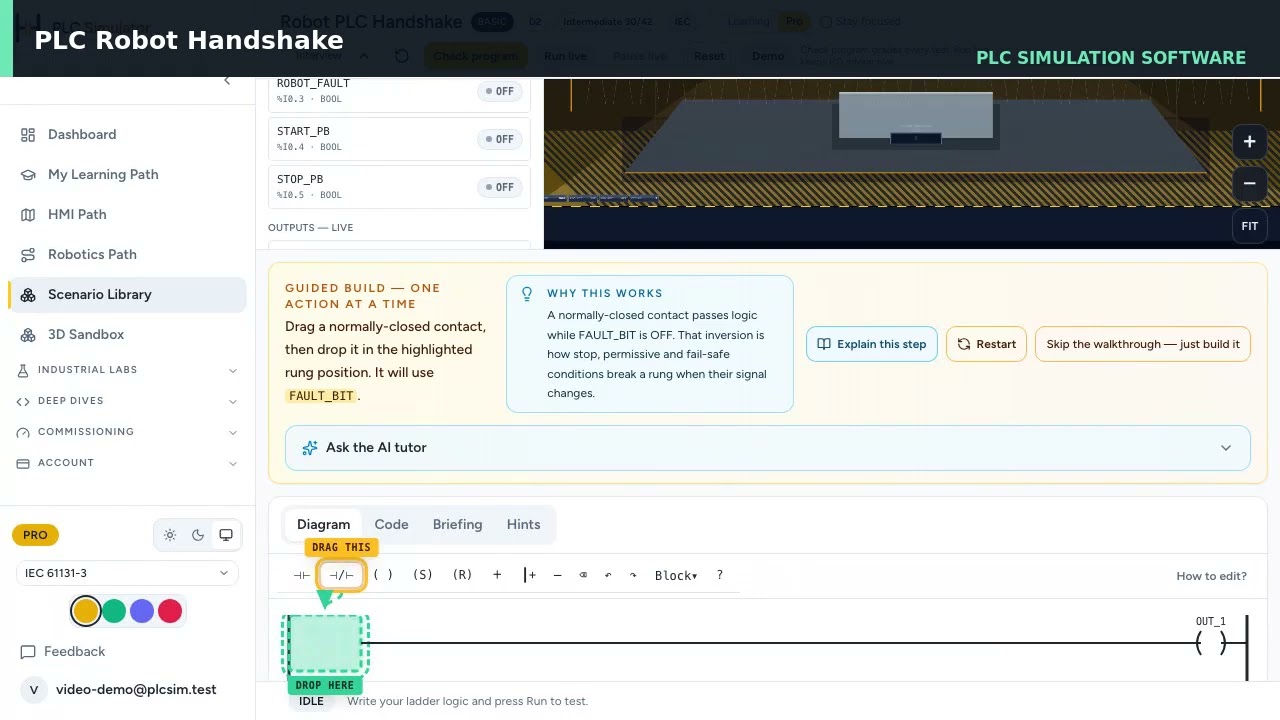1280x720 pixels.
Task: Skip the walkthrough — just build it
Action: pyautogui.click(x=1143, y=344)
